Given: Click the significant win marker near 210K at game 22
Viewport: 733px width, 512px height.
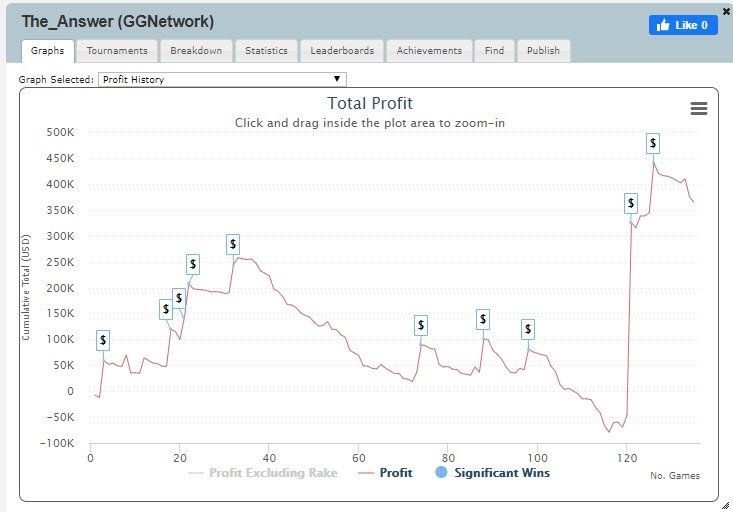Looking at the screenshot, I should tap(193, 265).
